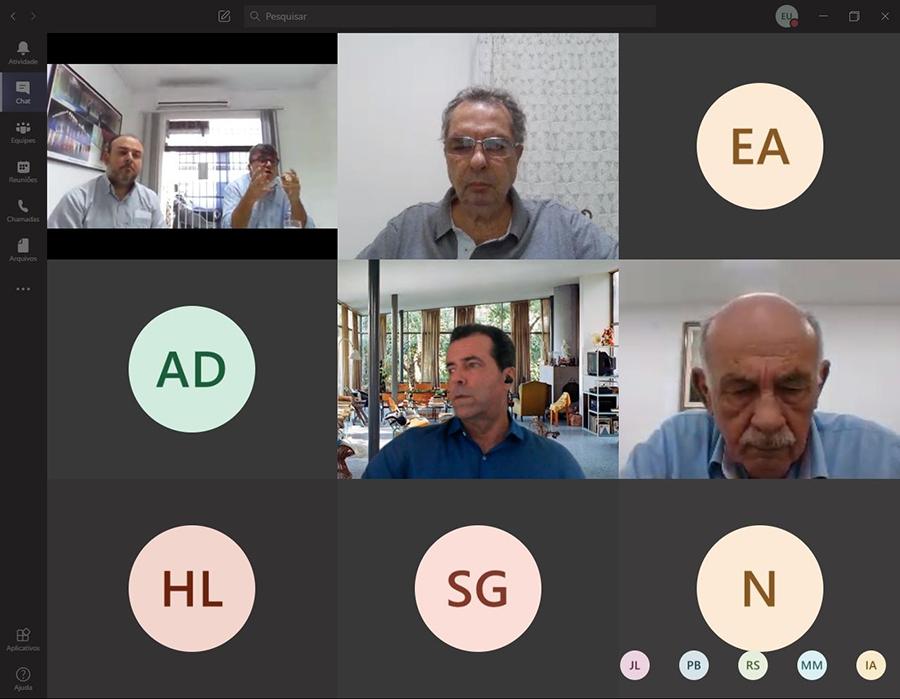900x699 pixels.
Task: Select the EA participant tile
Action: click(x=759, y=146)
